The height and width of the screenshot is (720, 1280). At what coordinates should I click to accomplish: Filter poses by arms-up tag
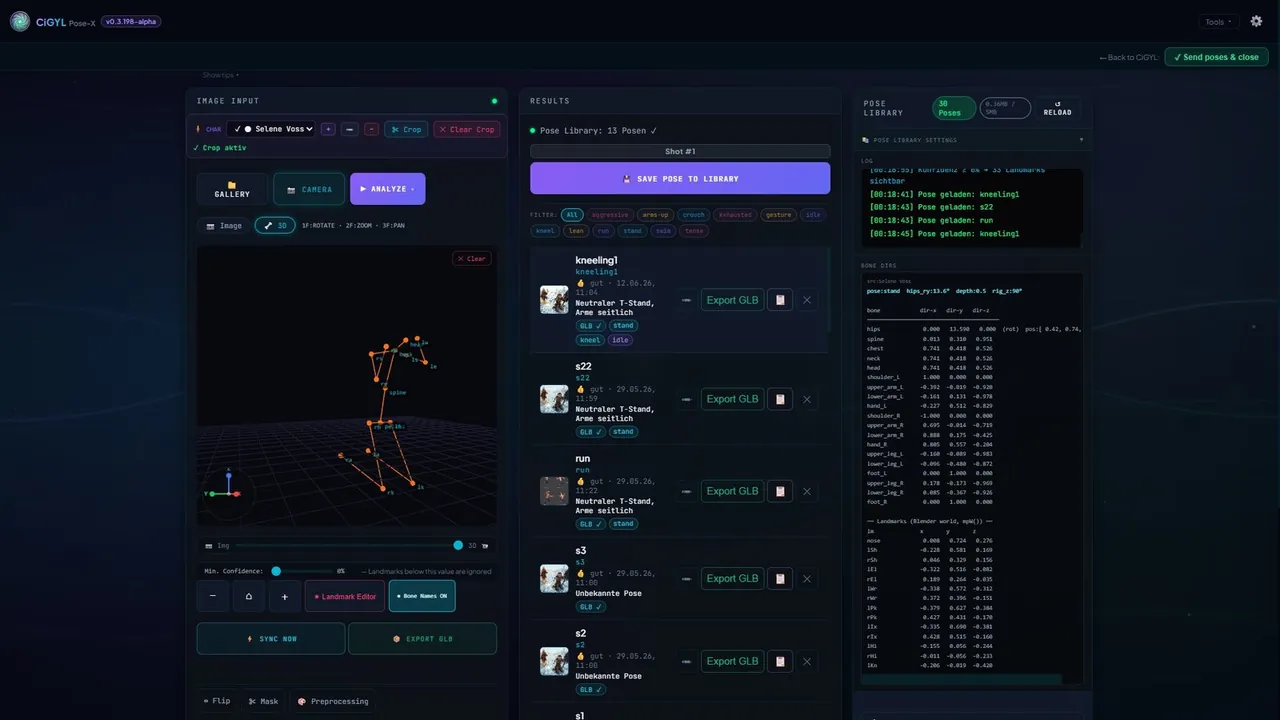pyautogui.click(x=655, y=214)
